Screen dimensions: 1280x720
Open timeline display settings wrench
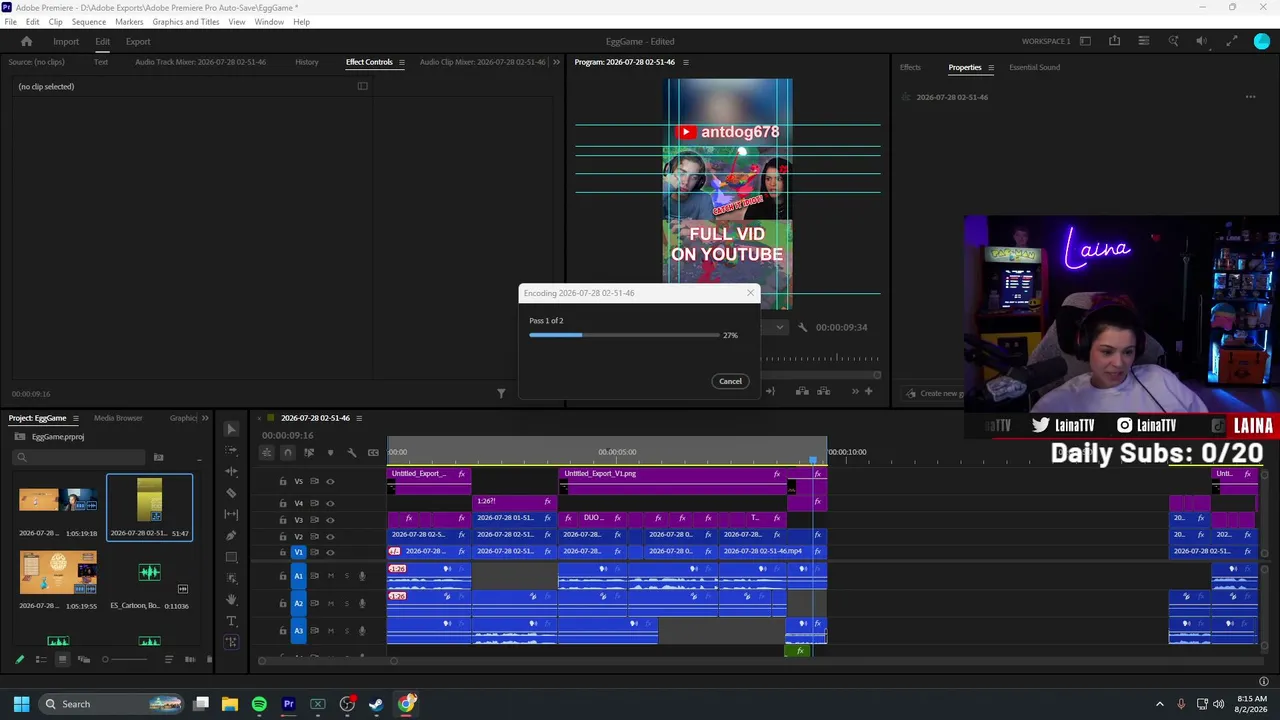351,453
